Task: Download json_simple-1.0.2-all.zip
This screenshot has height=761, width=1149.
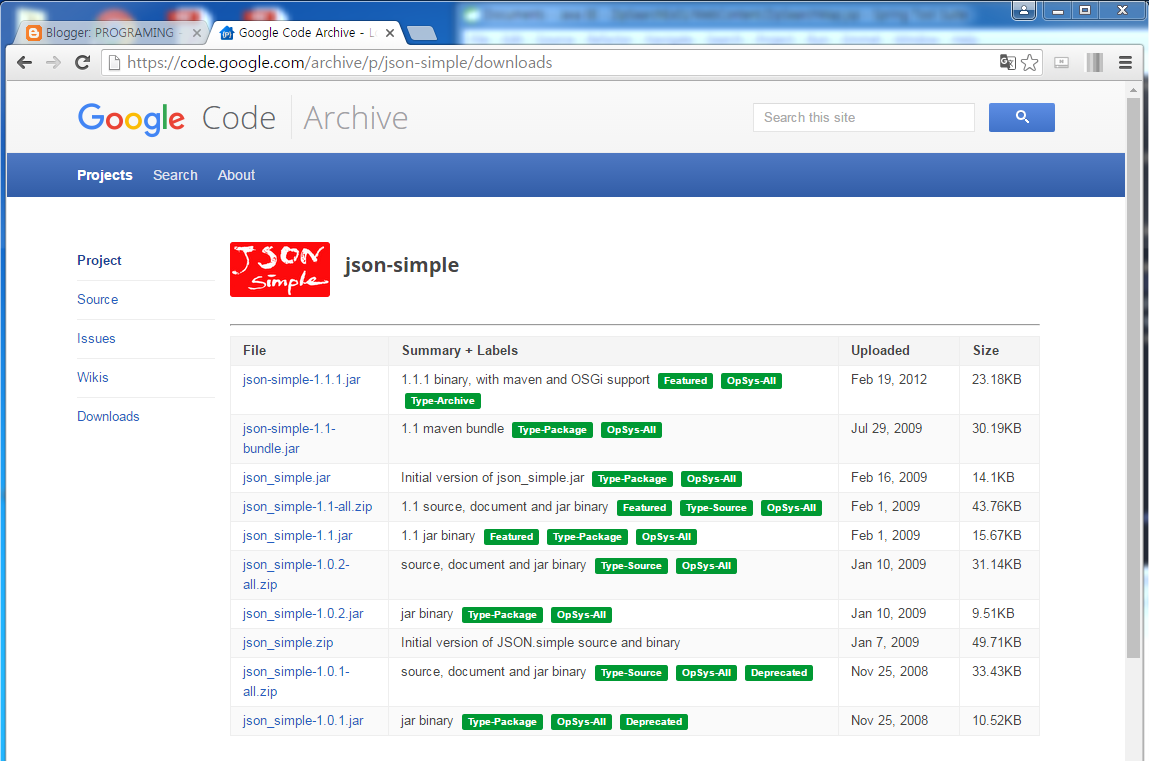Action: [296, 574]
